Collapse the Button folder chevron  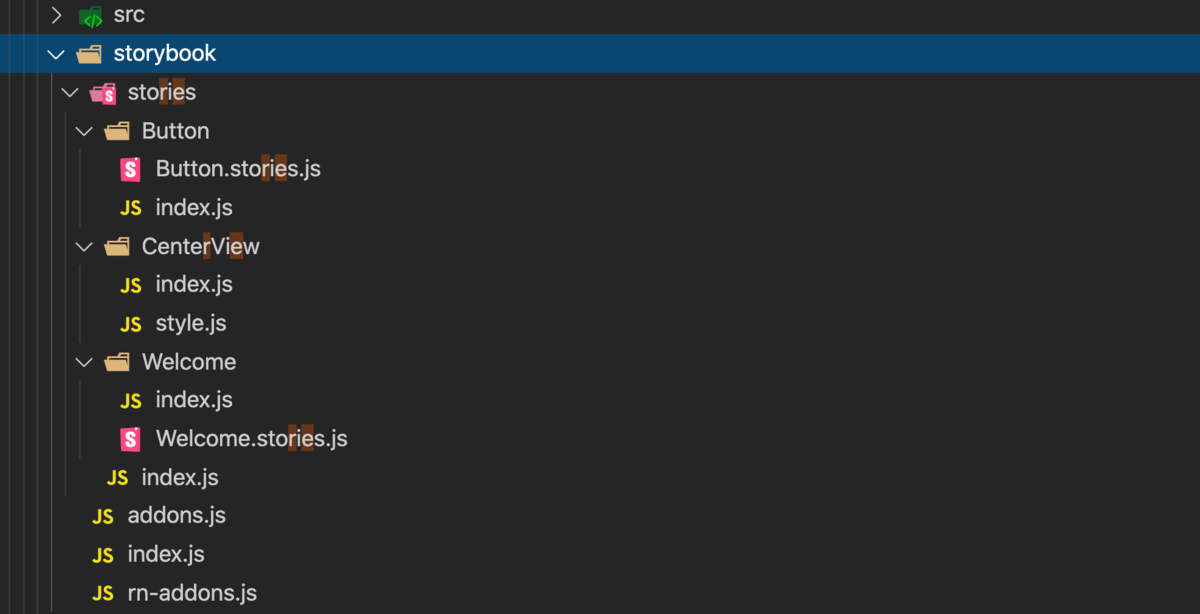[x=84, y=131]
